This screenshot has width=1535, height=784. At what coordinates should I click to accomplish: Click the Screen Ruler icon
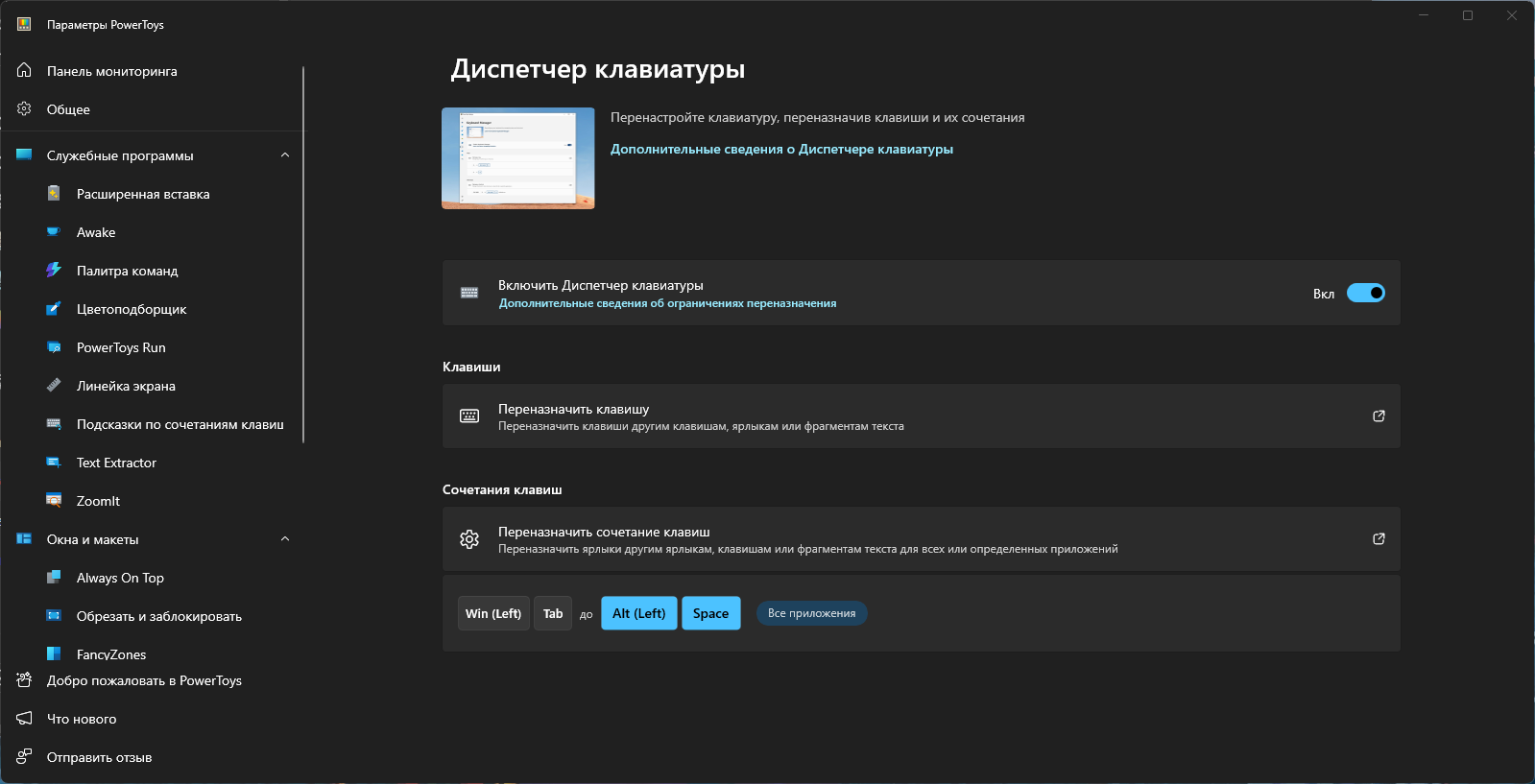coord(54,385)
